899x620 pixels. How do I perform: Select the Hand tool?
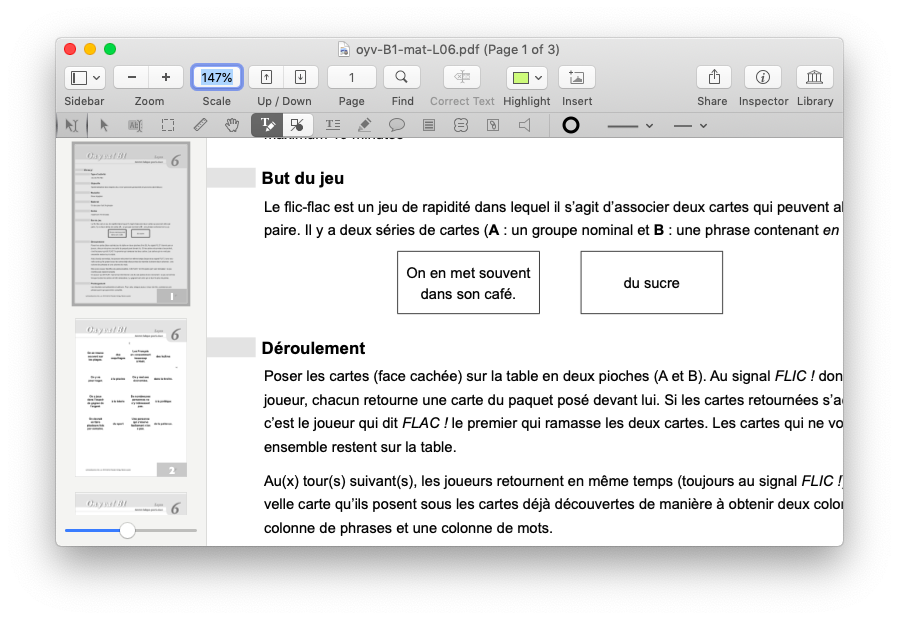pyautogui.click(x=232, y=125)
